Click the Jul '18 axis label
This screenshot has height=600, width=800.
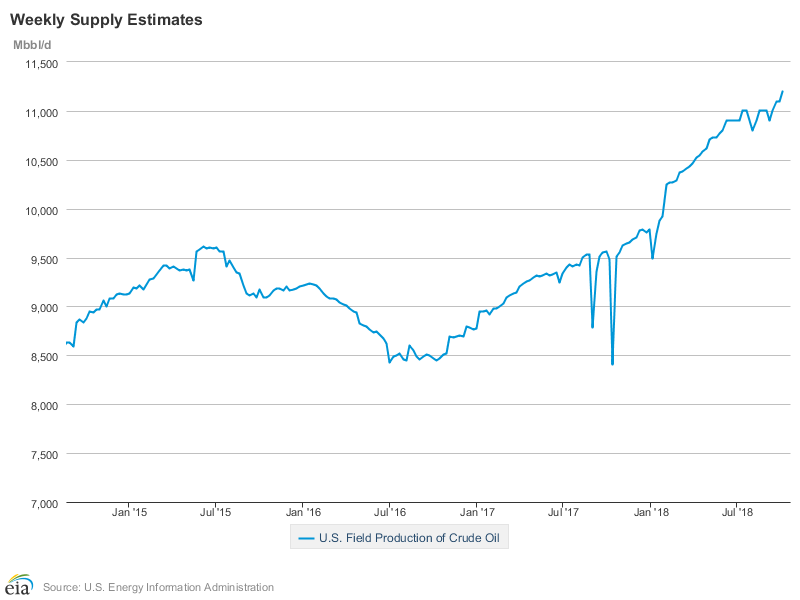(737, 513)
